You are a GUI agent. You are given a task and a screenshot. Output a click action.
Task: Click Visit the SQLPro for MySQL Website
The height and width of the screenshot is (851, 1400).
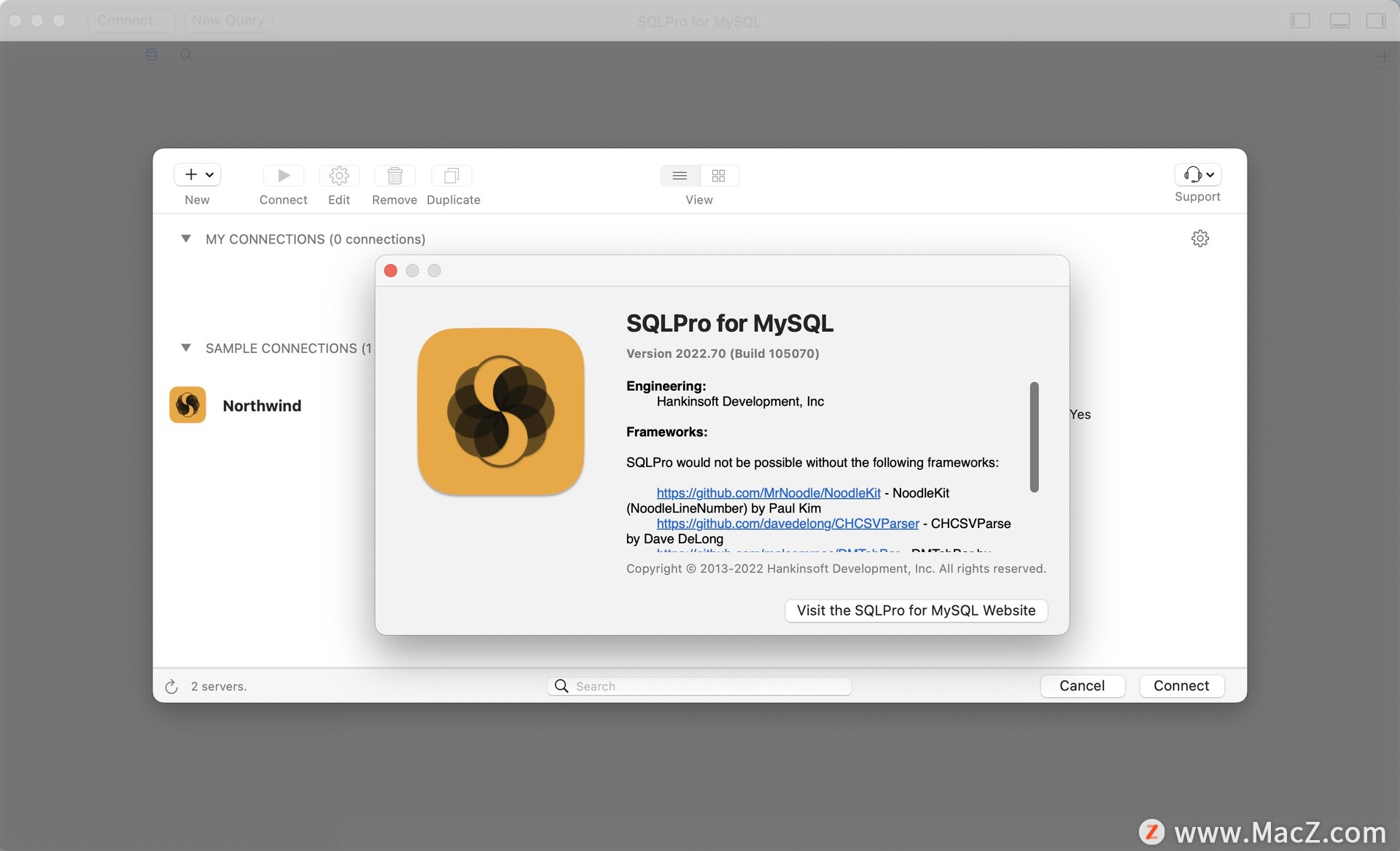(x=916, y=610)
